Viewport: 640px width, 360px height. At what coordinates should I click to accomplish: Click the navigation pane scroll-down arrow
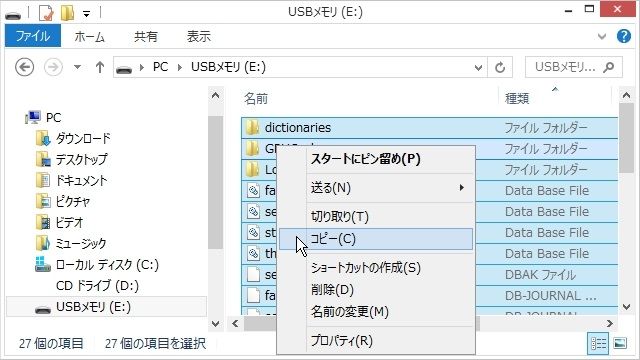tap(216, 323)
